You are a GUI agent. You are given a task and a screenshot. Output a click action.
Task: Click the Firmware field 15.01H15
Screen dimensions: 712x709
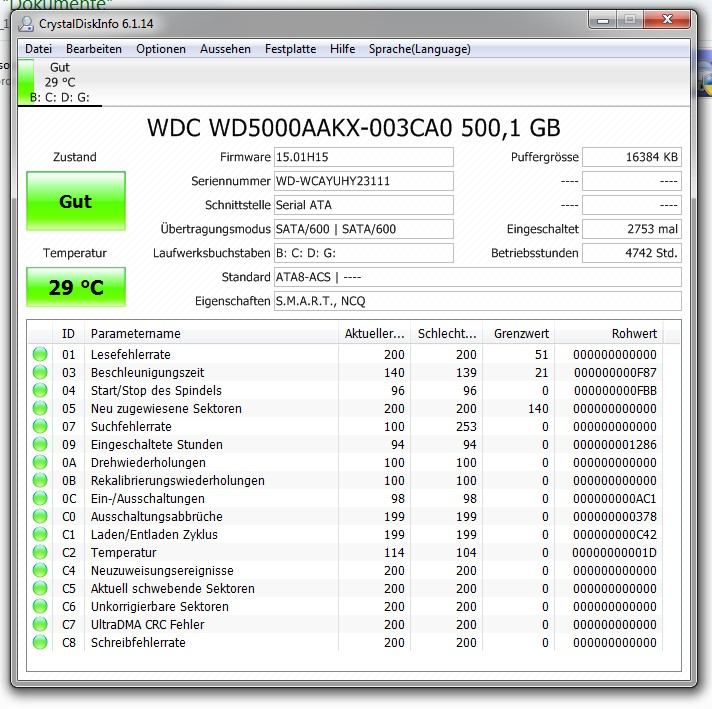point(364,157)
